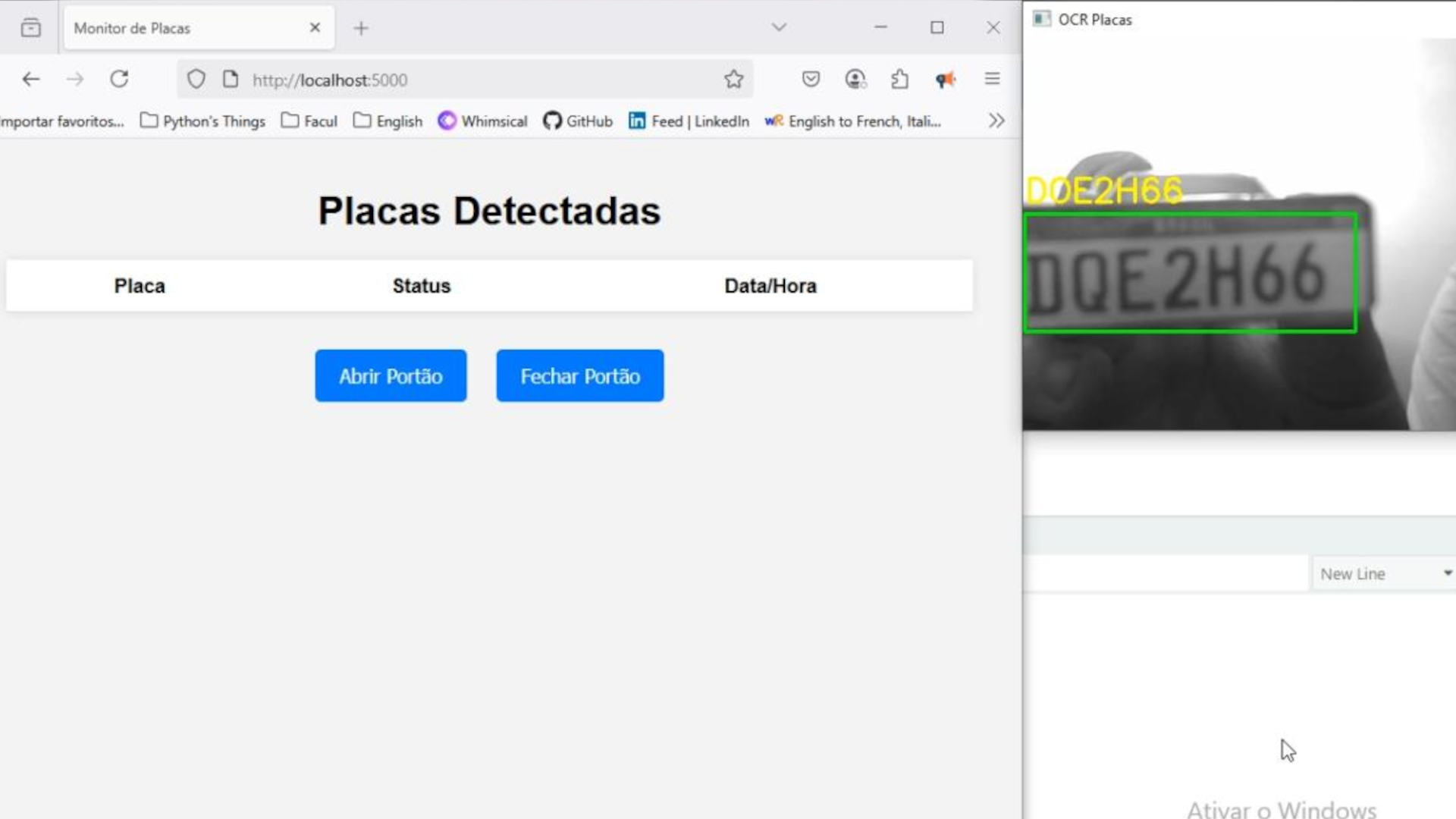Go forward to the next page
The width and height of the screenshot is (1456, 819).
[74, 79]
